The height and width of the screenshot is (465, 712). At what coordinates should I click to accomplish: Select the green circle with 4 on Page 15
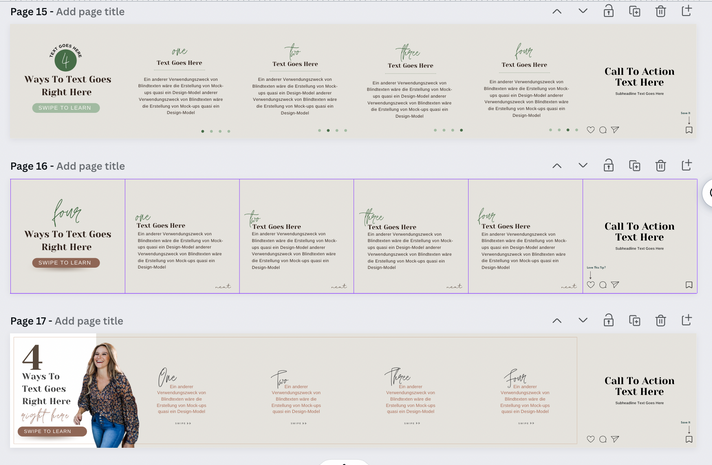[x=65, y=60]
